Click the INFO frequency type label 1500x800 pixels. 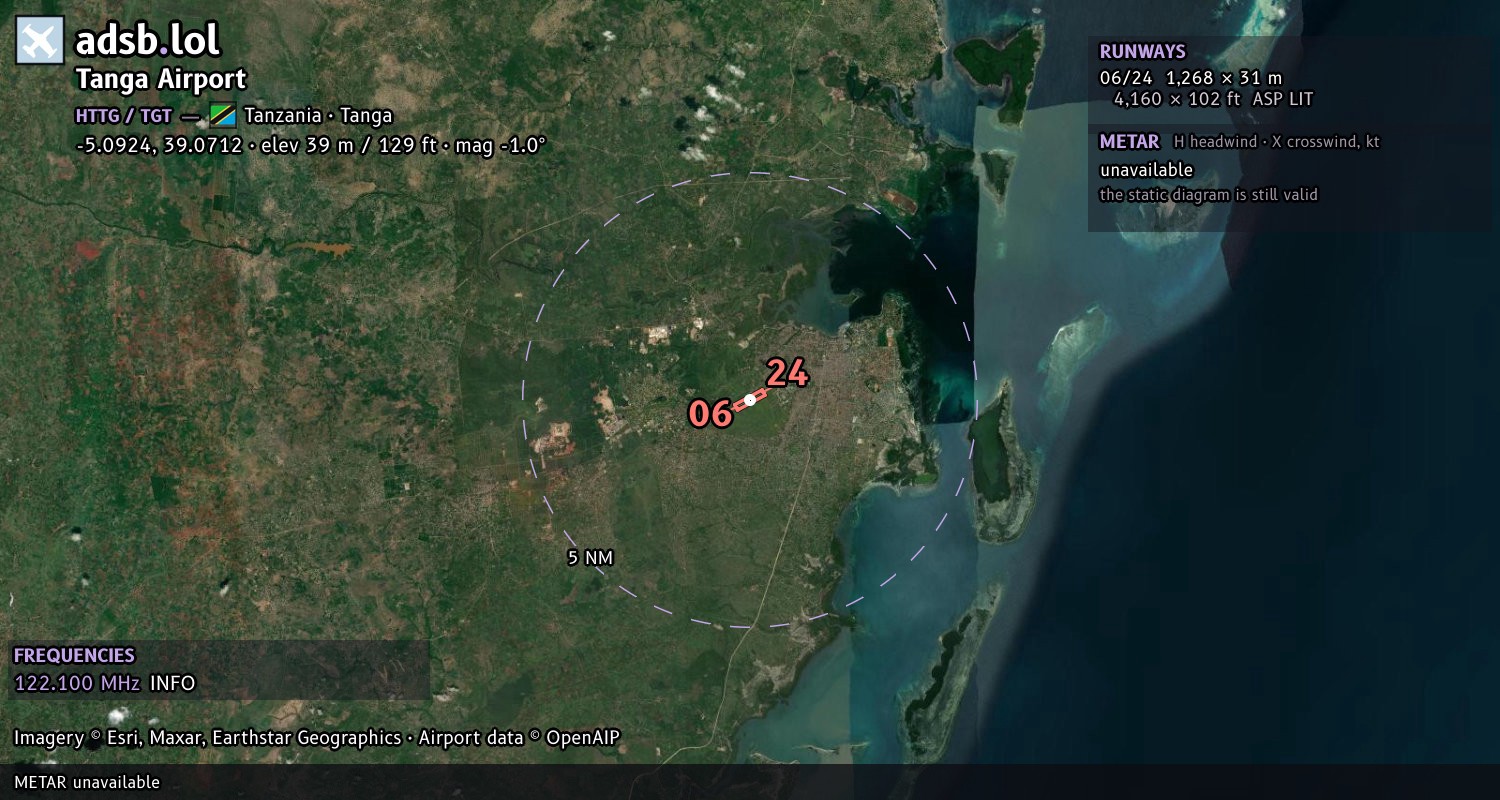173,684
